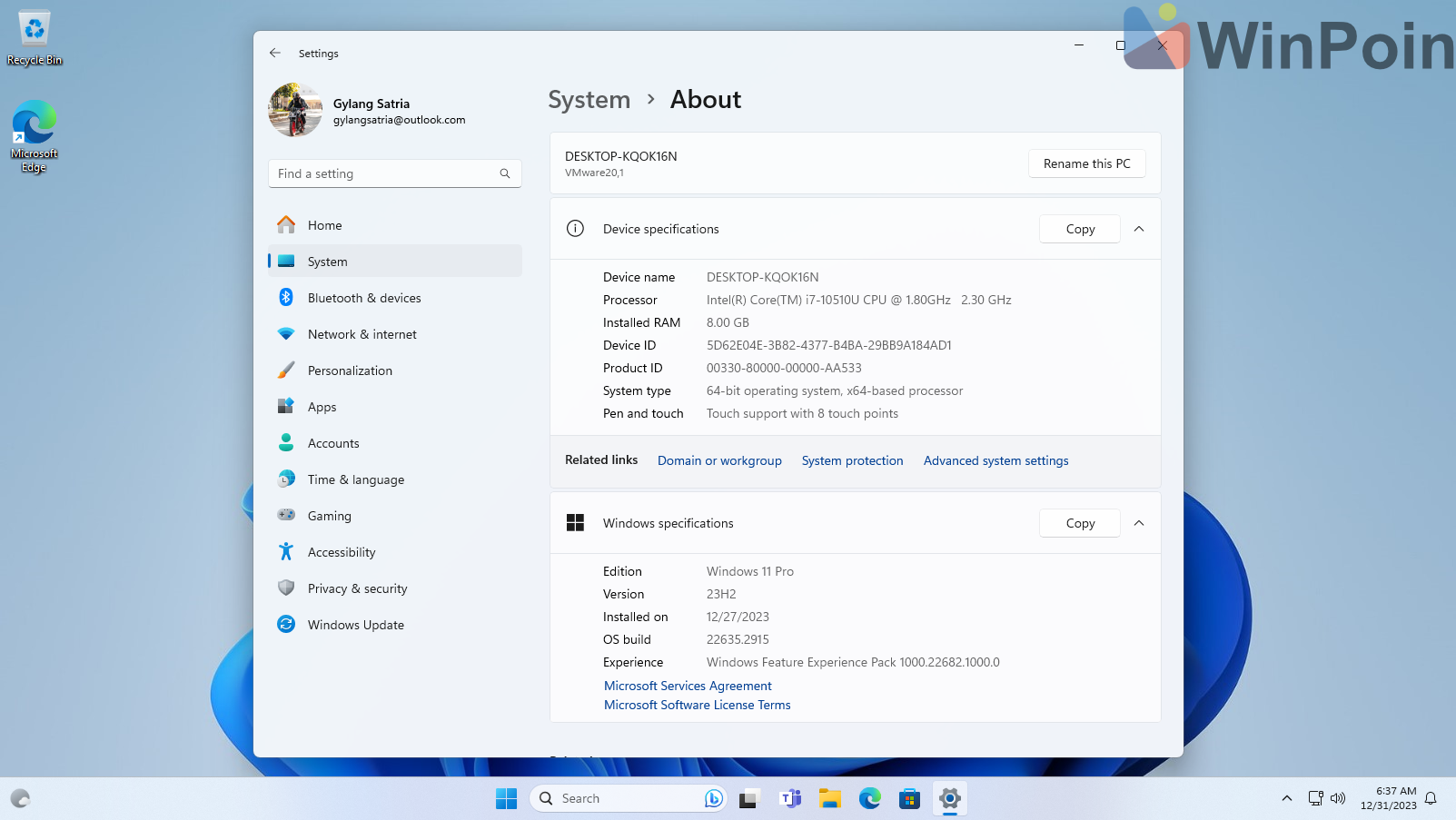Viewport: 1456px width, 820px height.
Task: Select Home in the settings sidebar
Action: pos(324,225)
